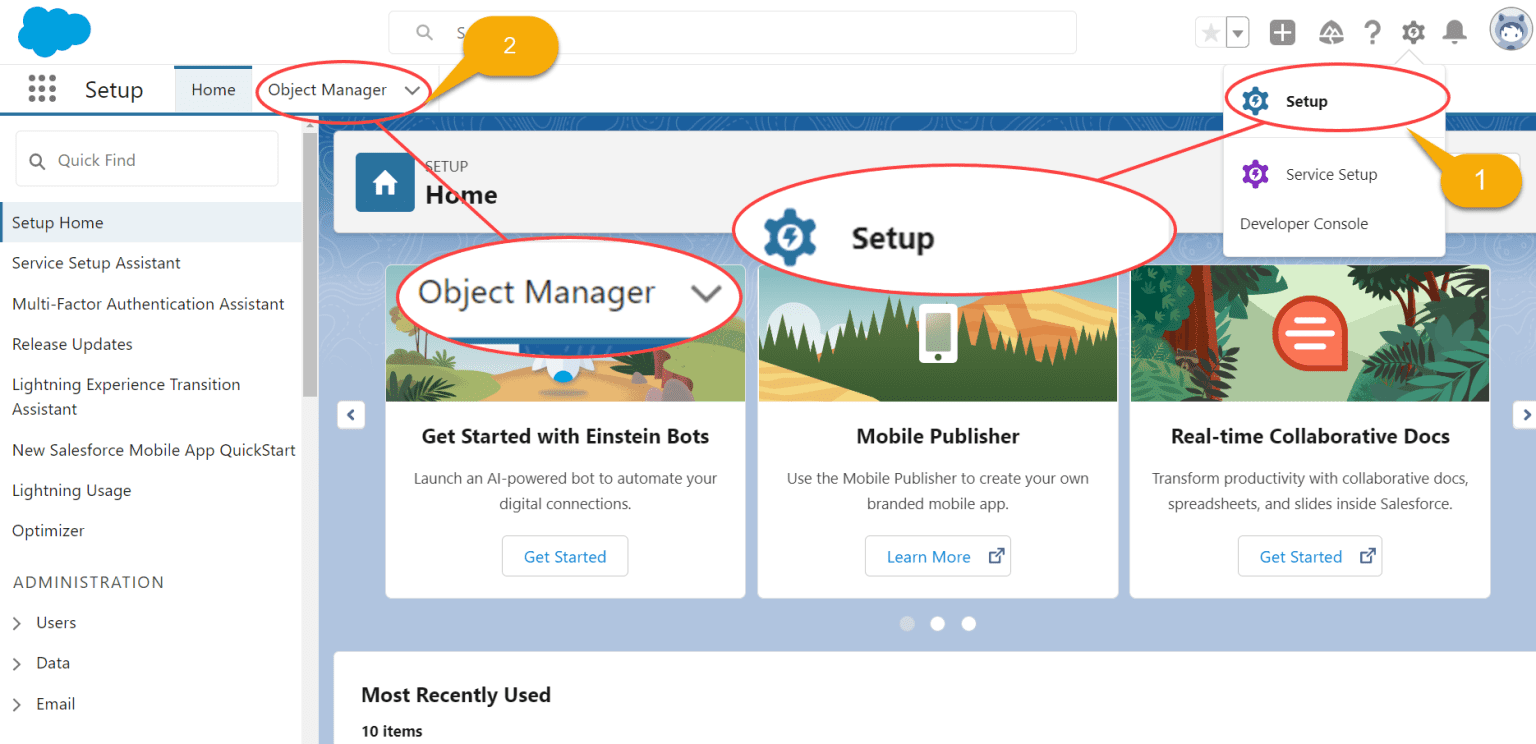Select the second carousel dot
This screenshot has width=1536, height=744.
(x=938, y=623)
